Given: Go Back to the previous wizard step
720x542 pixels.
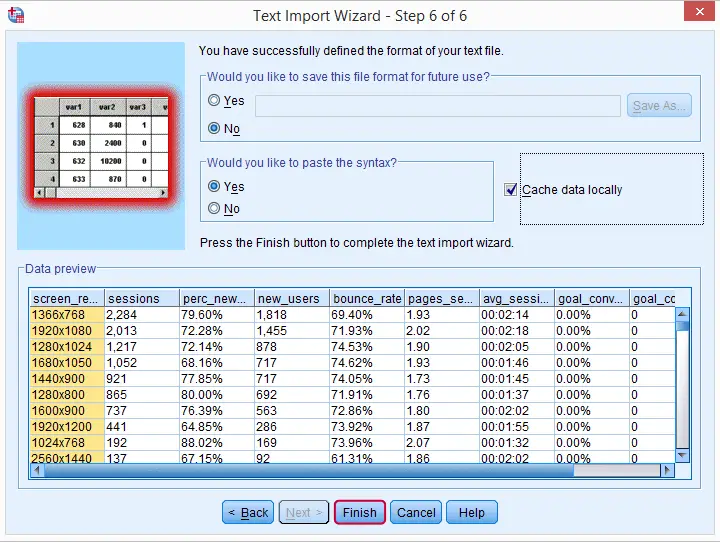Looking at the screenshot, I should click(248, 512).
